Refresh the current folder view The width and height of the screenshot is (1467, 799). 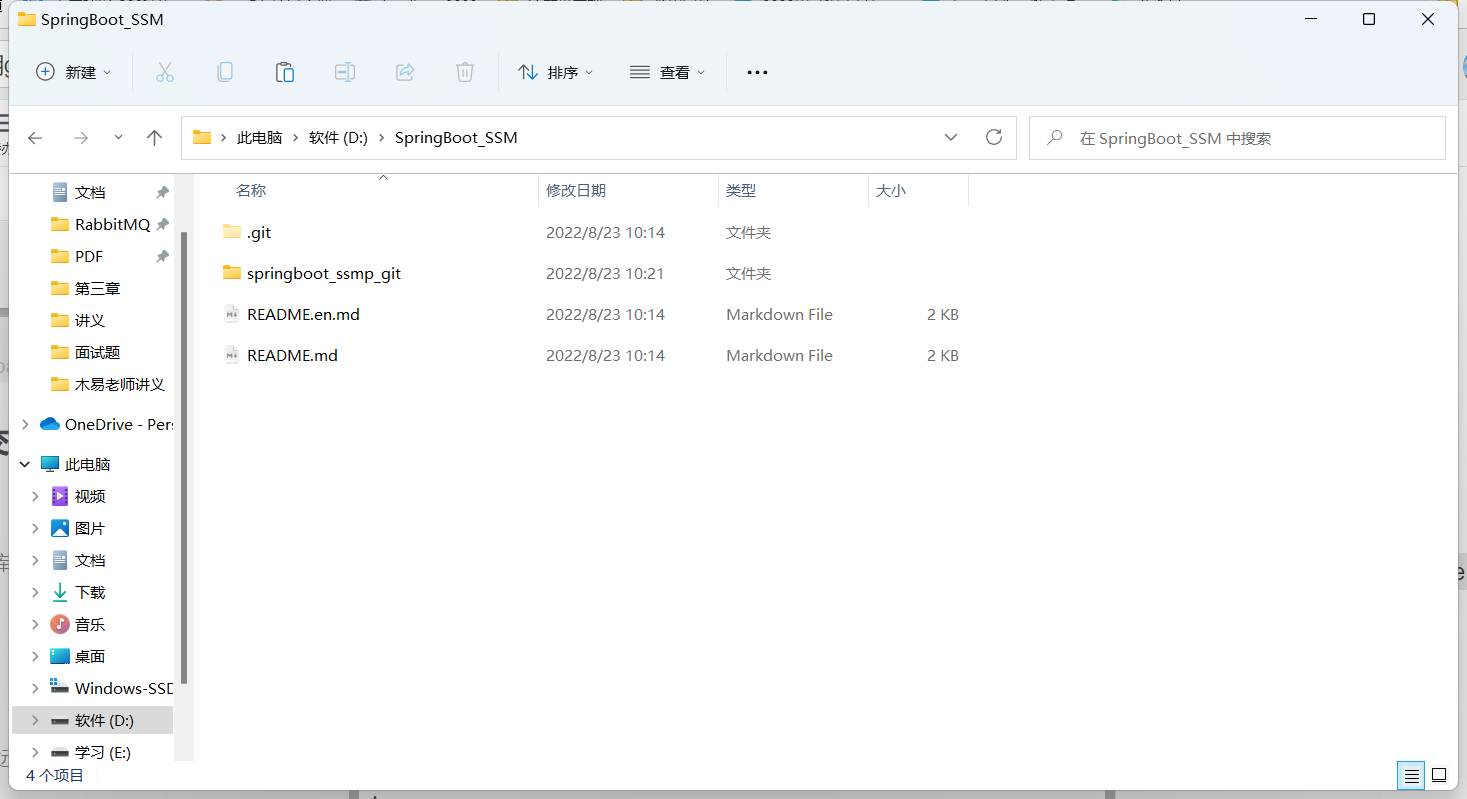(x=994, y=138)
